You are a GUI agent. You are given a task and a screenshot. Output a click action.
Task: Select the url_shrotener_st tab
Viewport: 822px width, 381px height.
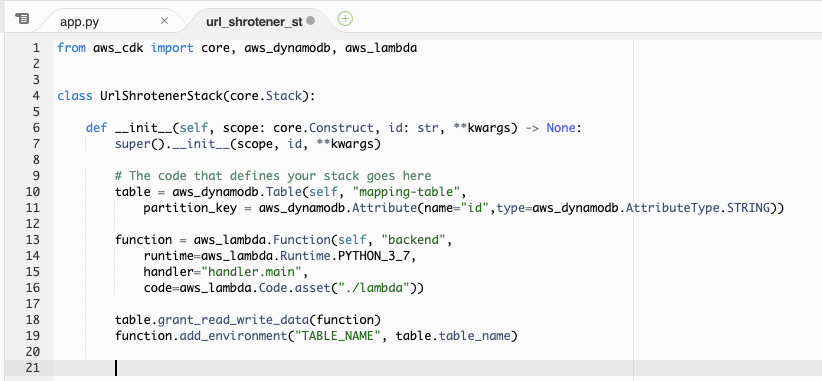pyautogui.click(x=254, y=21)
